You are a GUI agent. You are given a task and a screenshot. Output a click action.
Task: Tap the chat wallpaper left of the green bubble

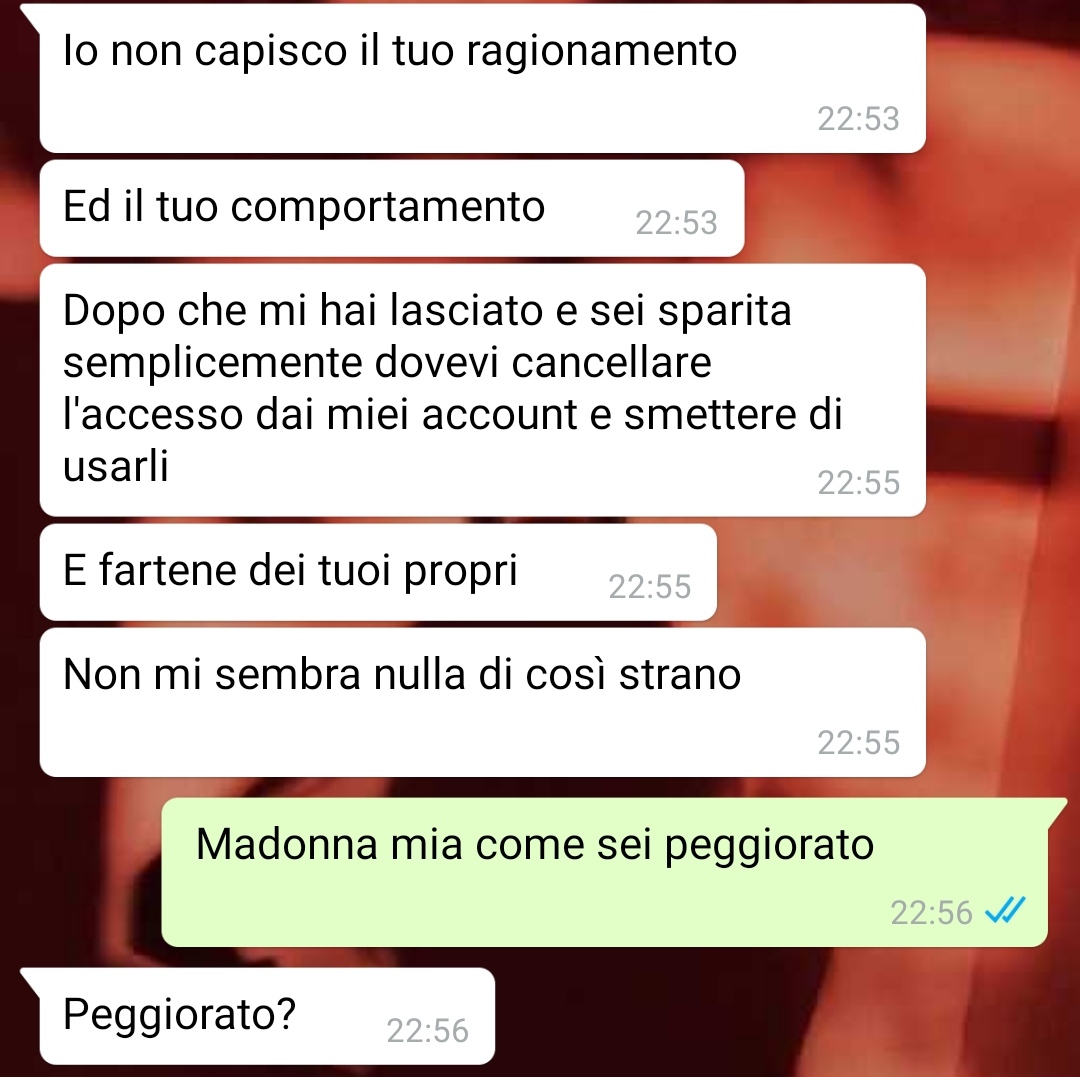[x=81, y=872]
